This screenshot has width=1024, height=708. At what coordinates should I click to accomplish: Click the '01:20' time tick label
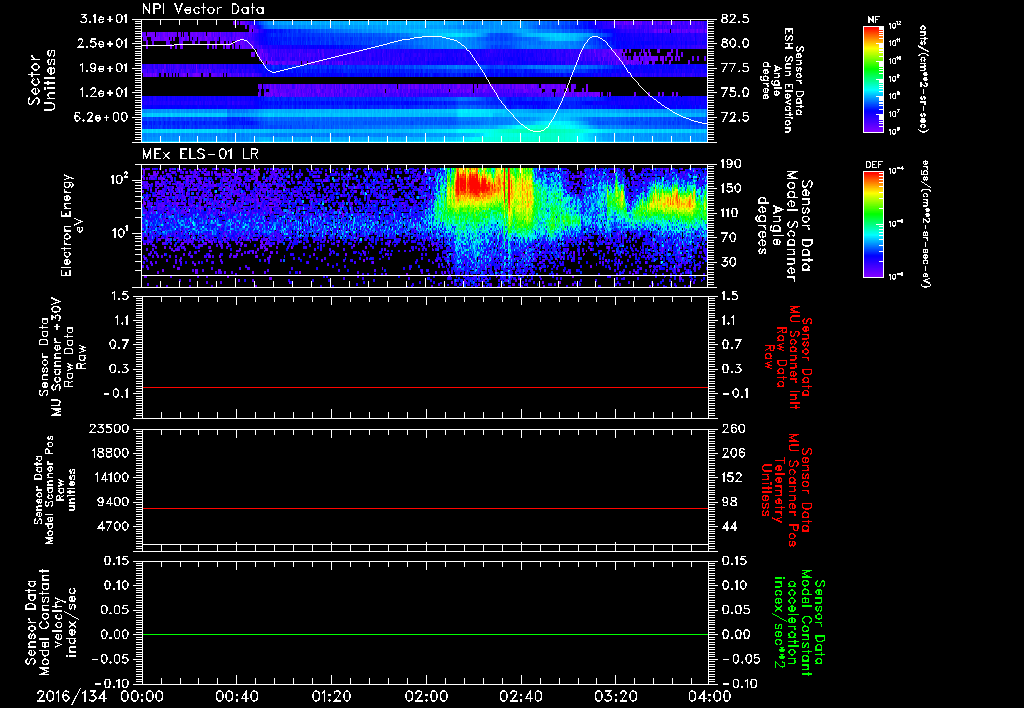coord(331,696)
